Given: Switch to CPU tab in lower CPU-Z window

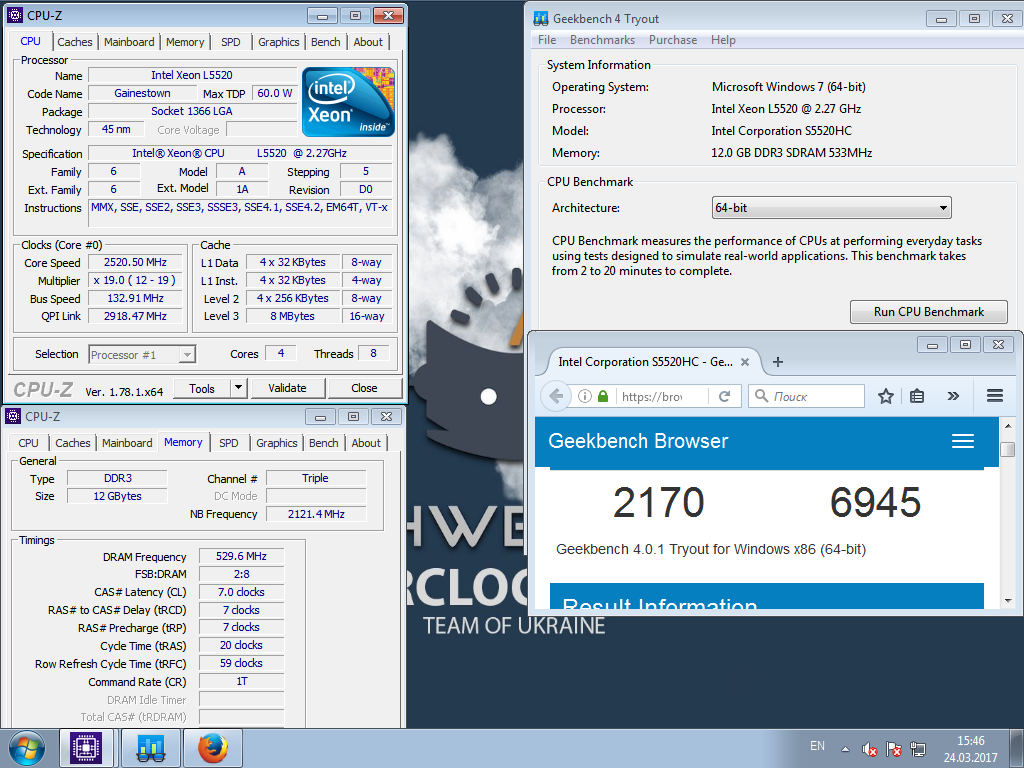Looking at the screenshot, I should tap(28, 443).
